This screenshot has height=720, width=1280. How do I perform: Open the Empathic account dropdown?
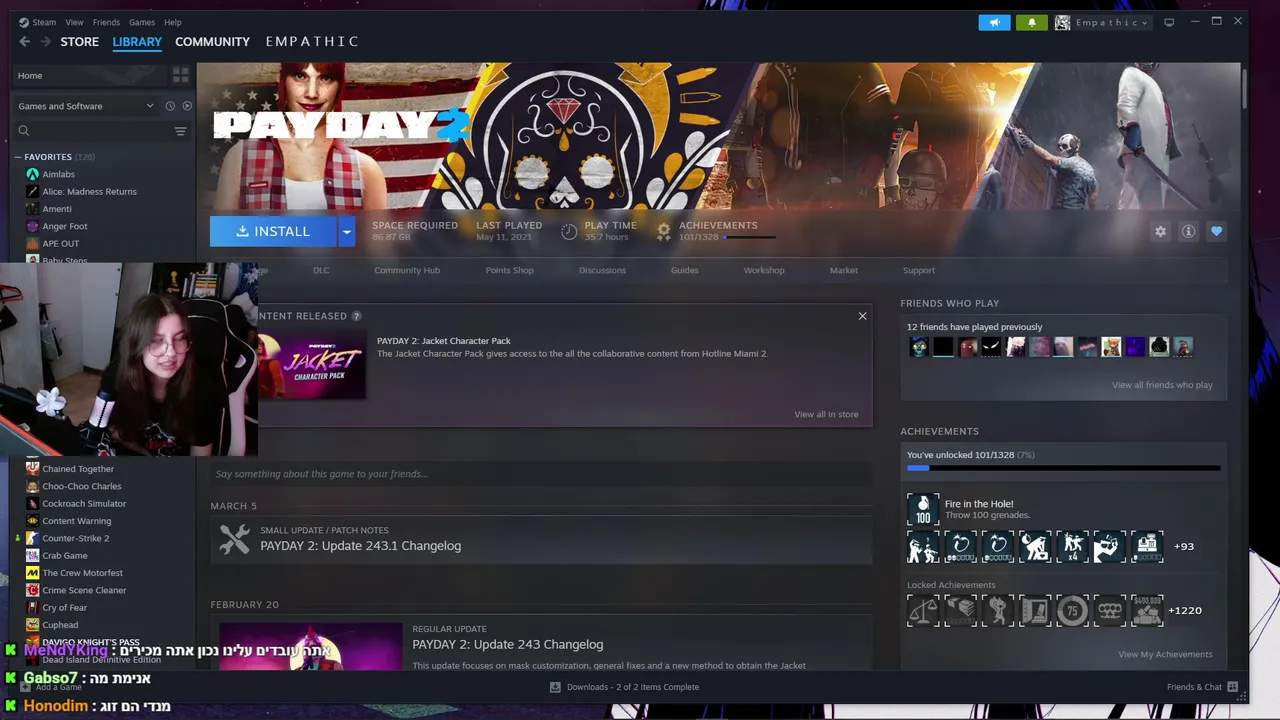(x=1104, y=22)
